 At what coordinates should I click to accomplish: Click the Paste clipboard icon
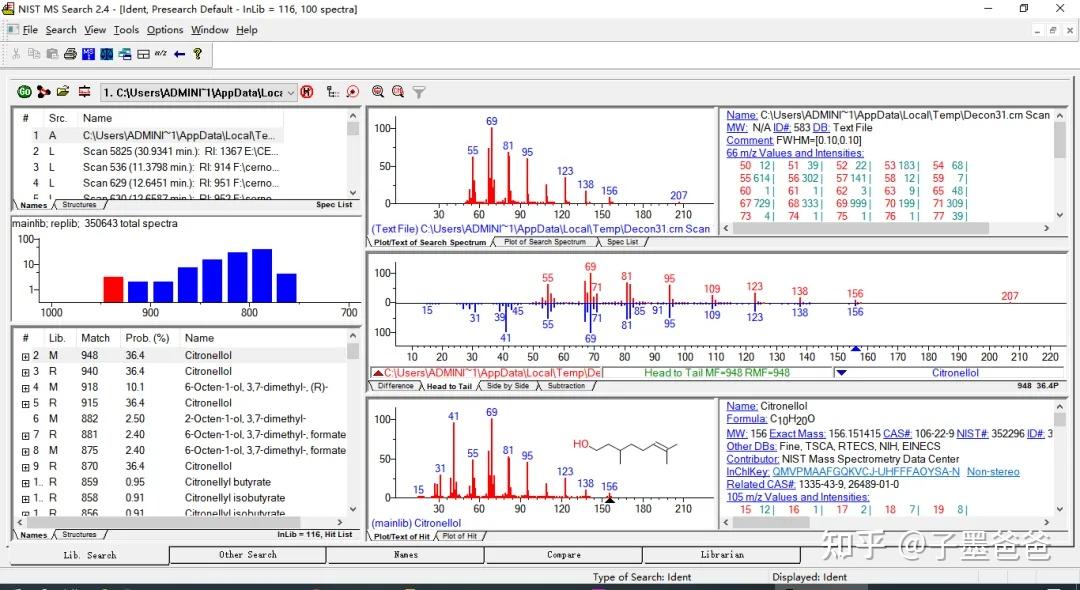coord(52,54)
